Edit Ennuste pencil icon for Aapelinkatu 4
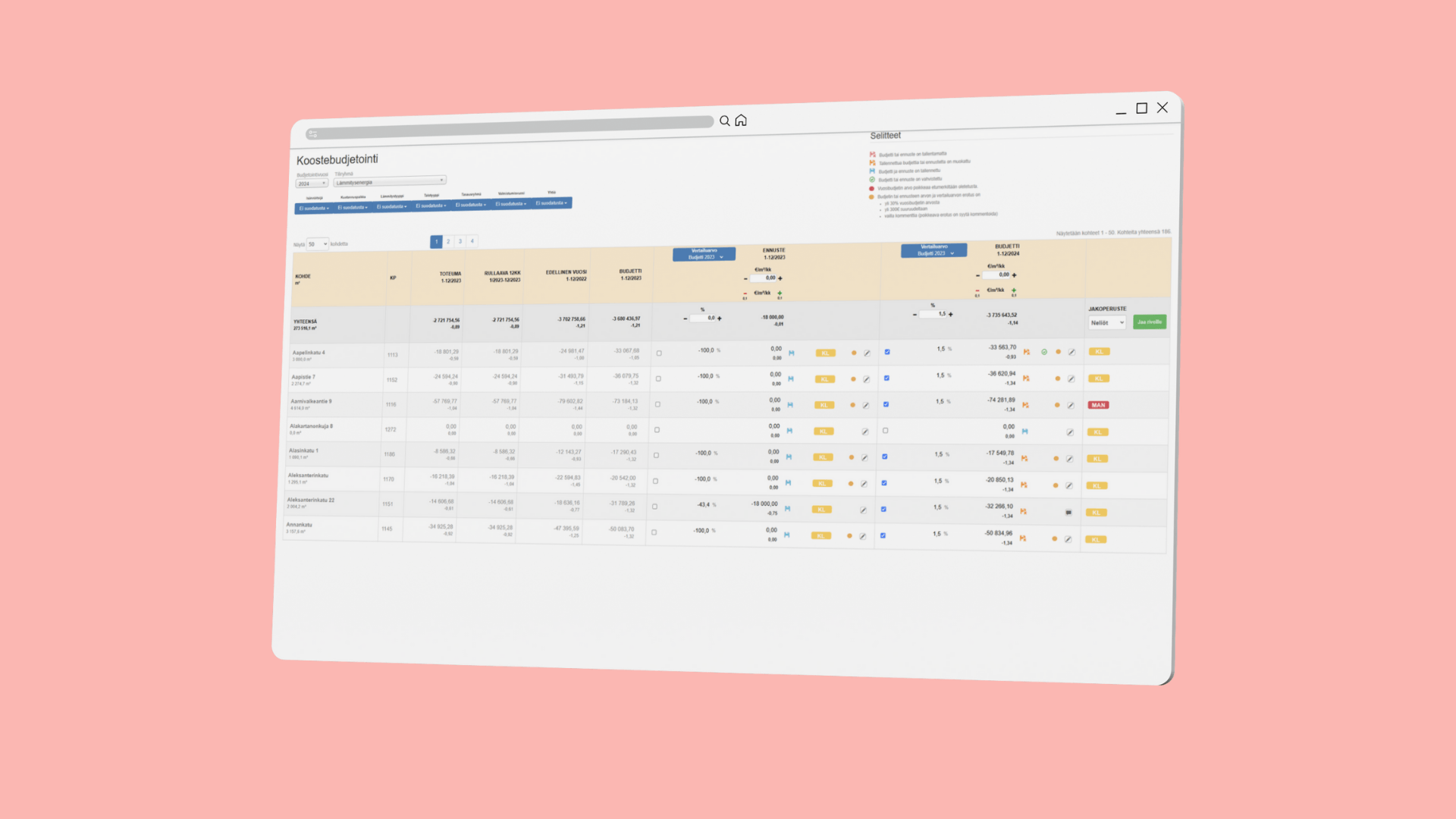 (x=867, y=353)
